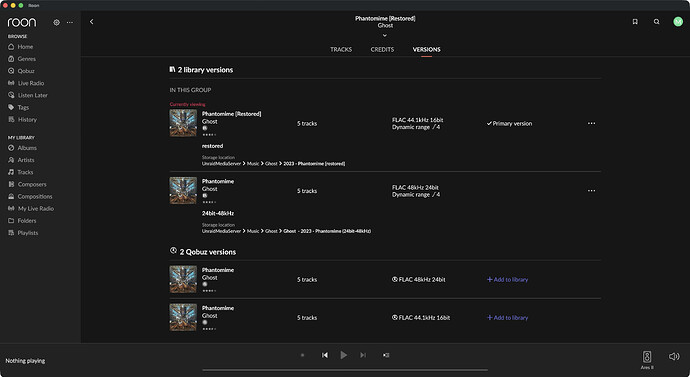Browse Albums in My Library
Image resolution: width=690 pixels, height=377 pixels.
pyautogui.click(x=22, y=148)
